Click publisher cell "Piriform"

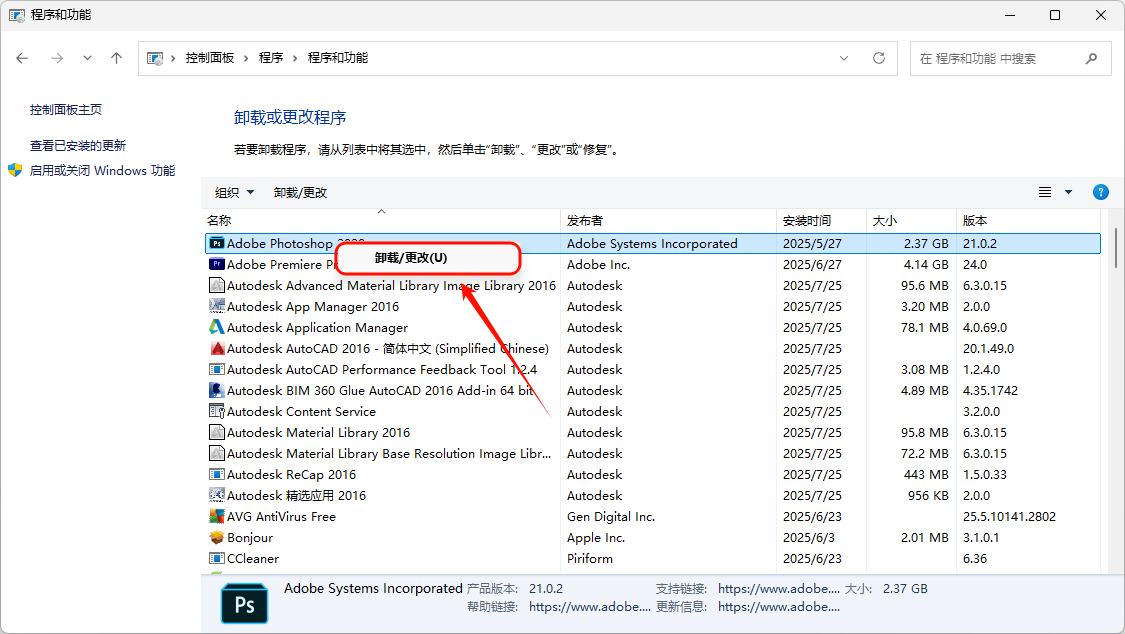click(x=590, y=559)
